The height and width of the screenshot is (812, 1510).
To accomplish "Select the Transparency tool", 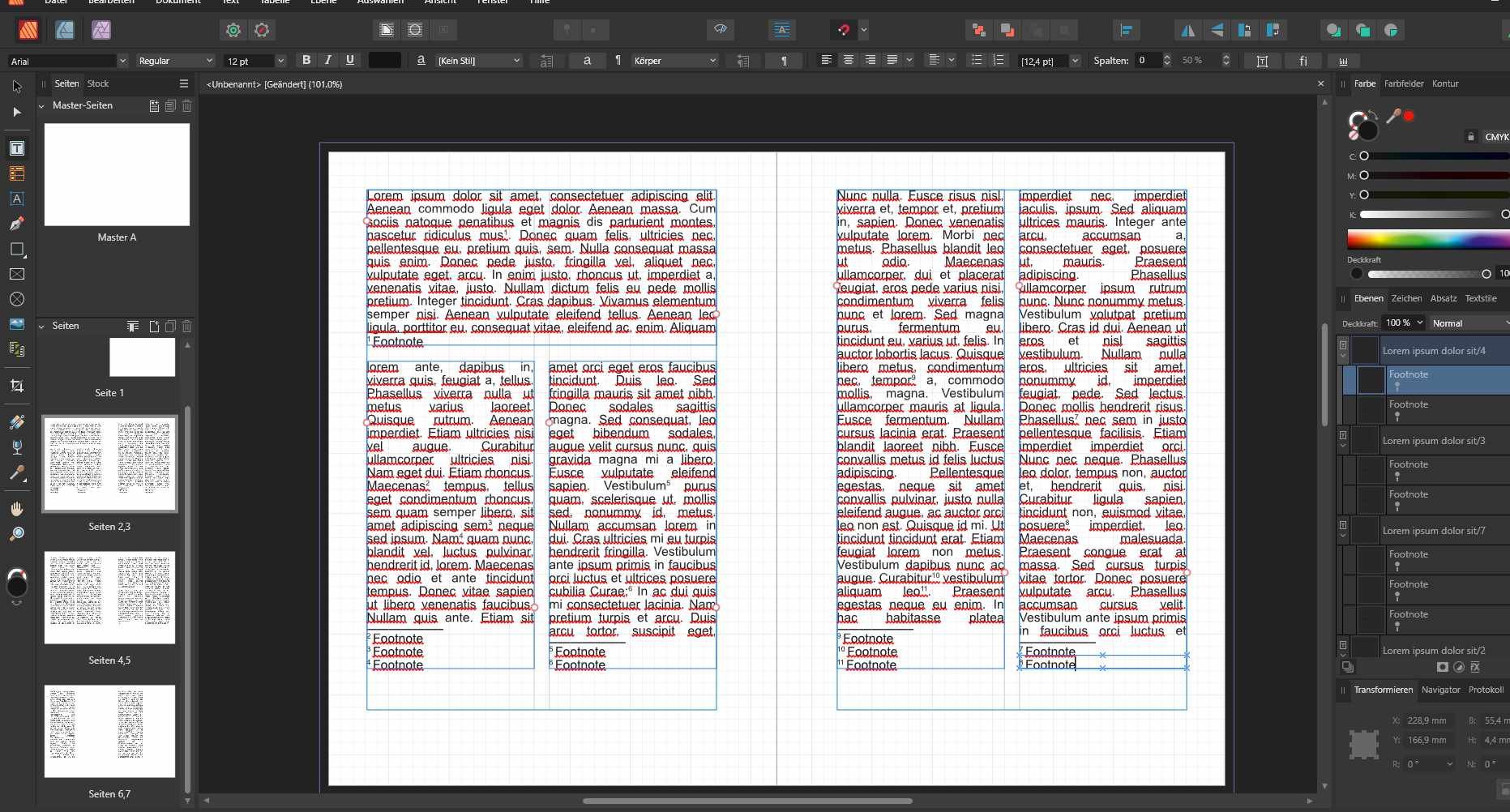I will (16, 447).
